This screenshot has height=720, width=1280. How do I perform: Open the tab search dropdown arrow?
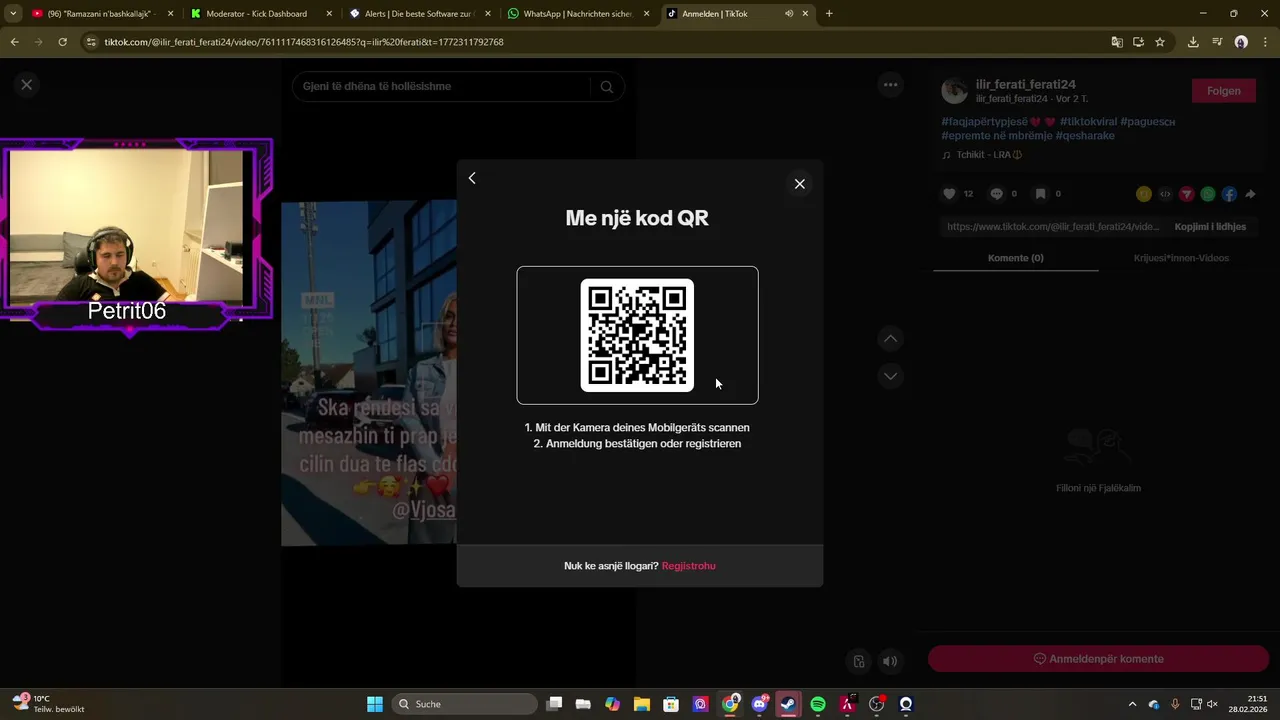13,14
